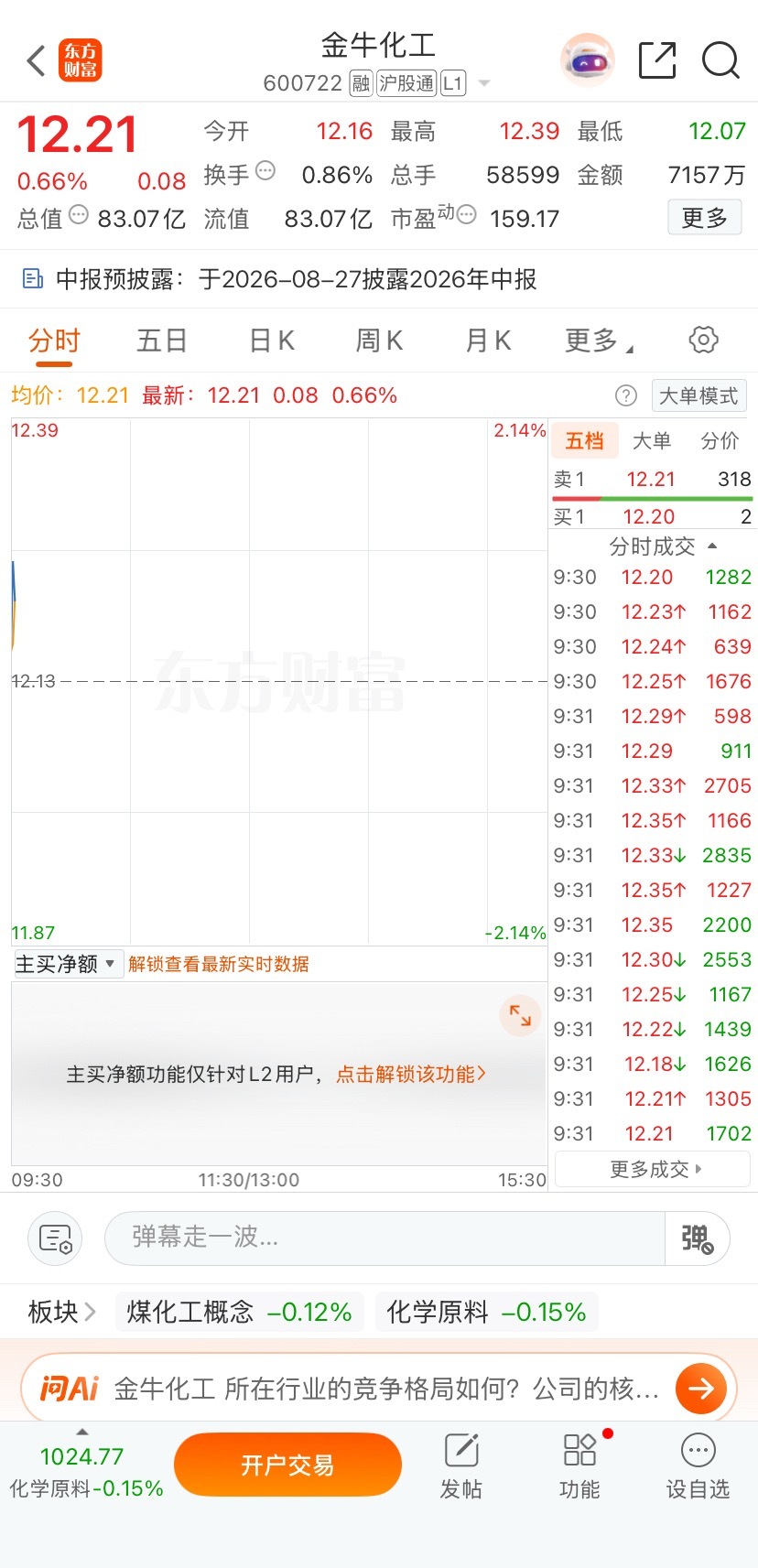Viewport: 758px width, 1568px height.
Task: Focus the 弹幕走一波 input field
Action: tap(384, 1238)
